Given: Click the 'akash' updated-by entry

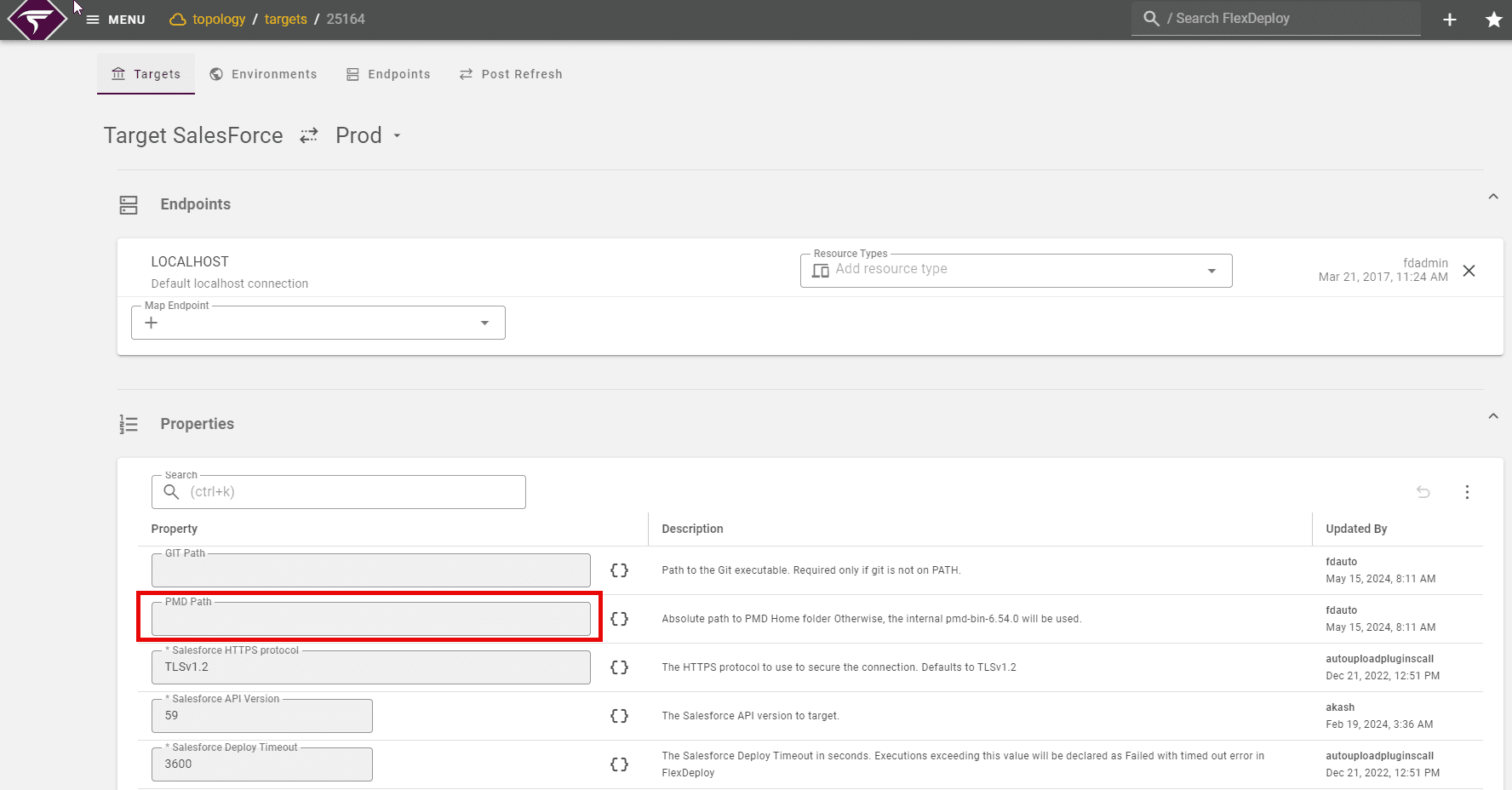Looking at the screenshot, I should (1340, 707).
